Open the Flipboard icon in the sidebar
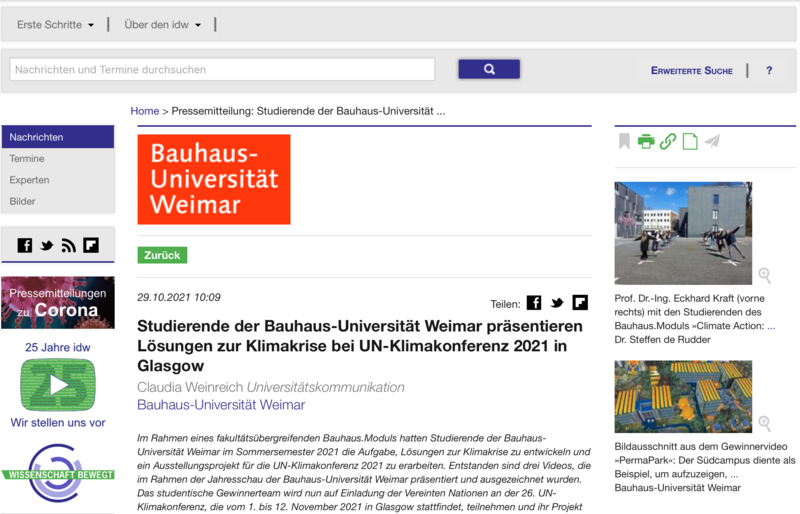The width and height of the screenshot is (800, 514). pos(91,246)
